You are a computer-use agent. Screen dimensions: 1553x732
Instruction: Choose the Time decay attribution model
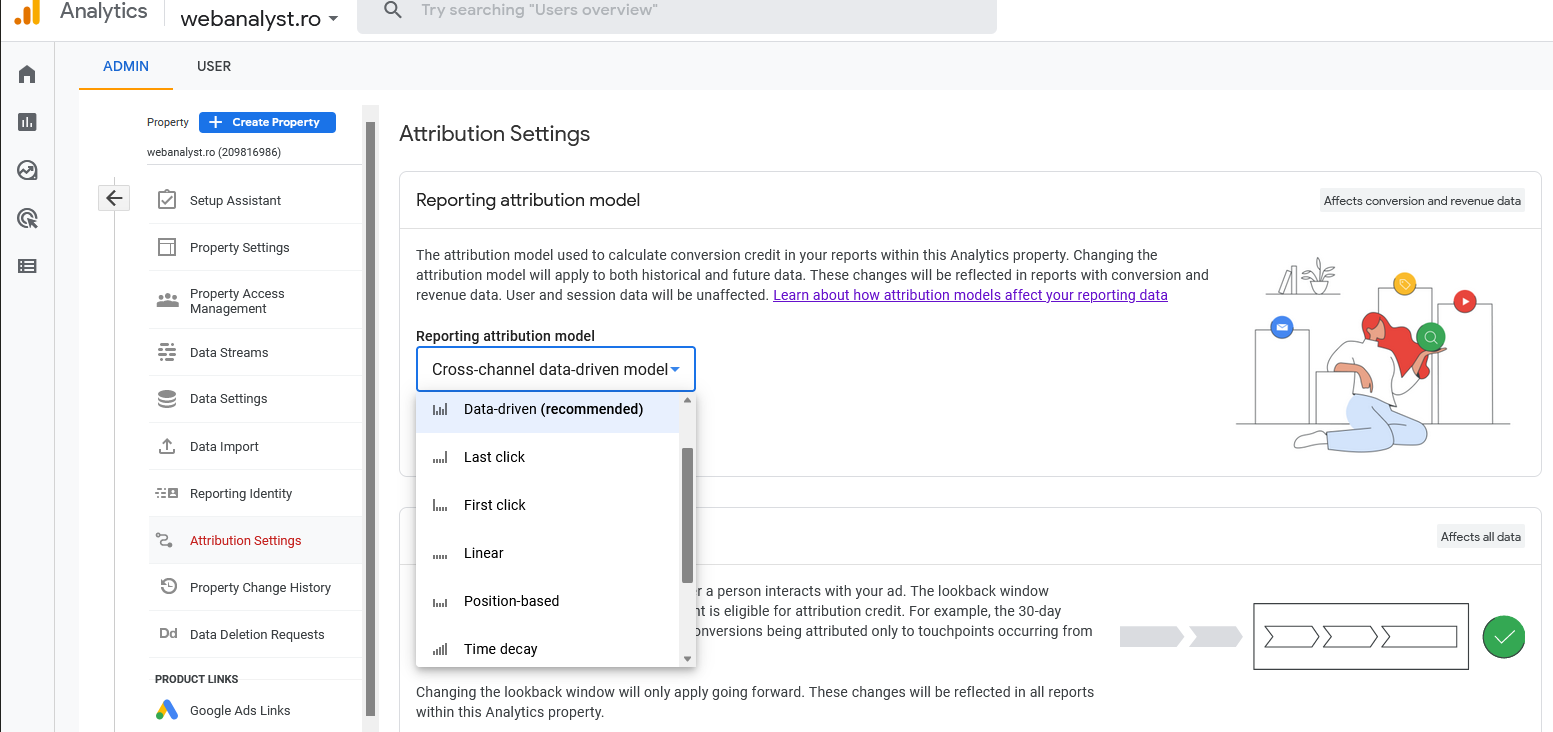[x=548, y=648]
